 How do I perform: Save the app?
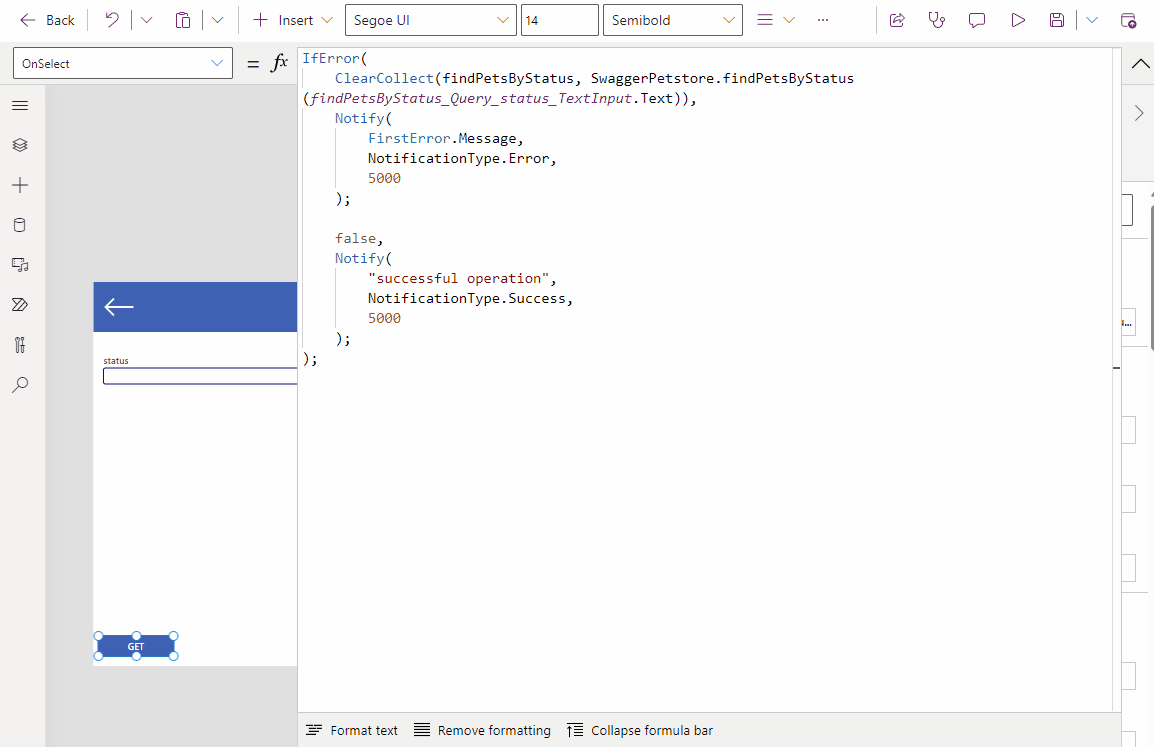click(1057, 19)
